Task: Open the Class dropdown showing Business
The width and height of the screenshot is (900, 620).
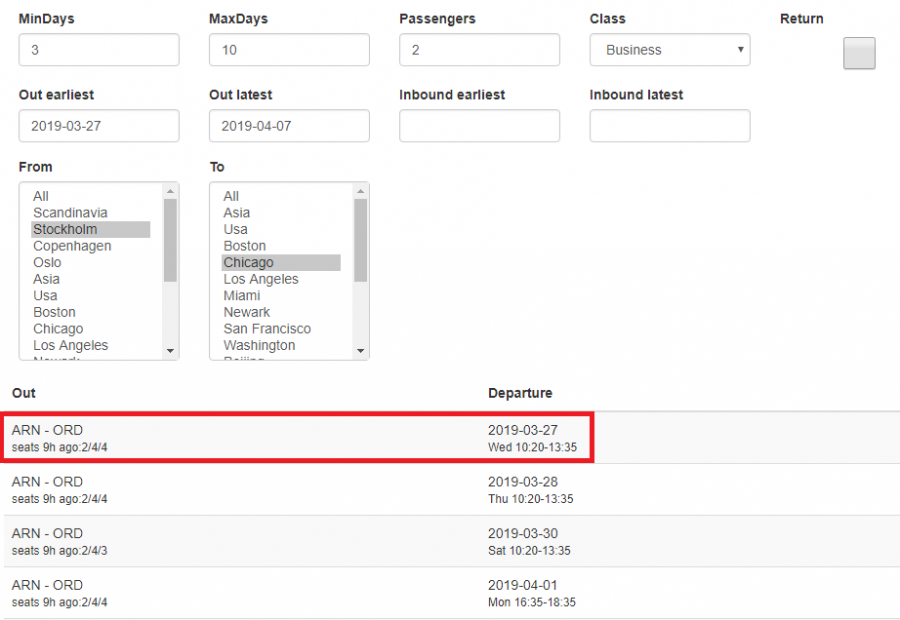Action: point(670,50)
